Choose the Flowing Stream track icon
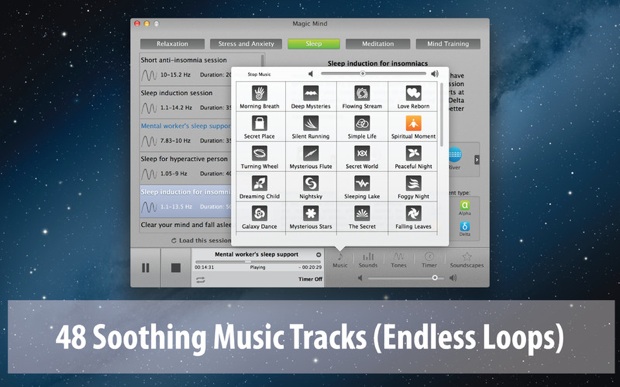This screenshot has width=620, height=387. [362, 93]
